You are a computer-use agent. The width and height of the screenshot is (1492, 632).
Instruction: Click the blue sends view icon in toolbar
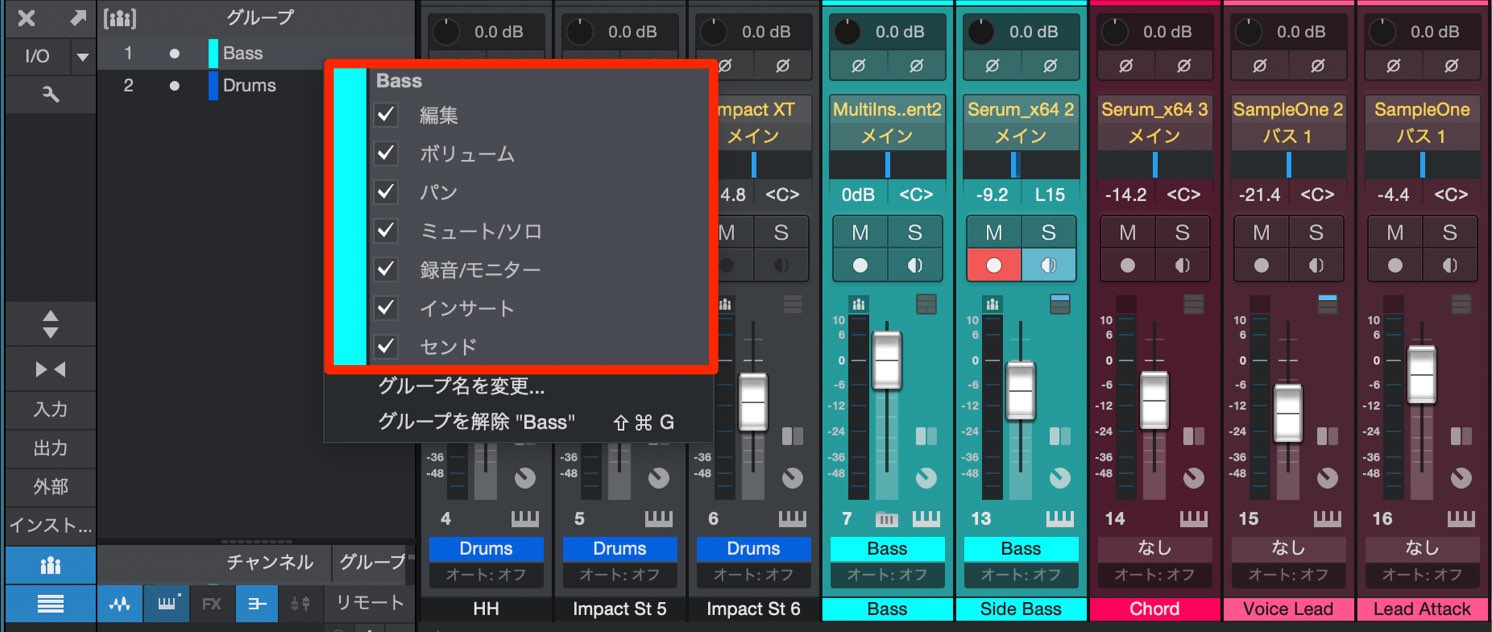click(x=257, y=604)
